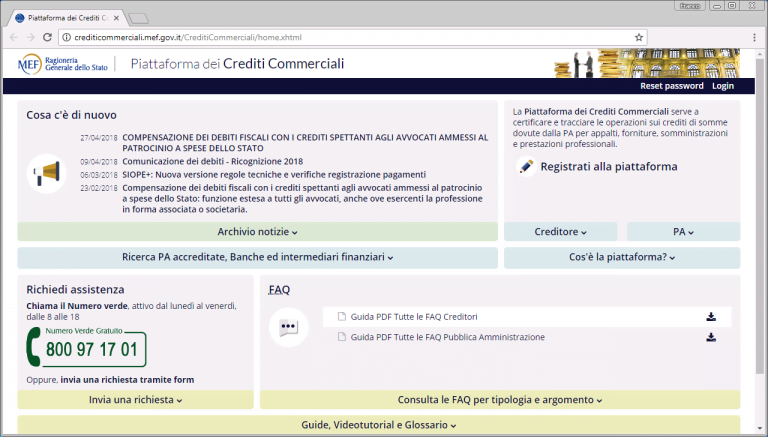Click the megaphone news icon

[x=47, y=173]
